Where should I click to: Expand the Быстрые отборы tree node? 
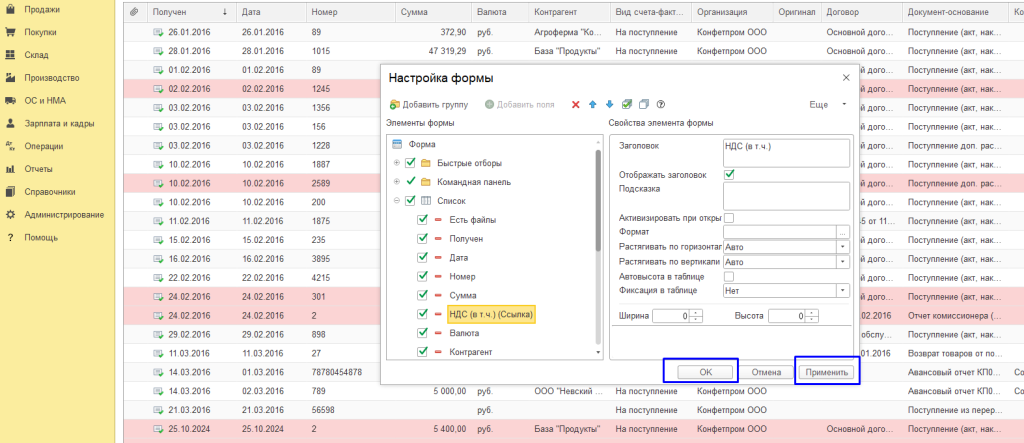(x=397, y=163)
